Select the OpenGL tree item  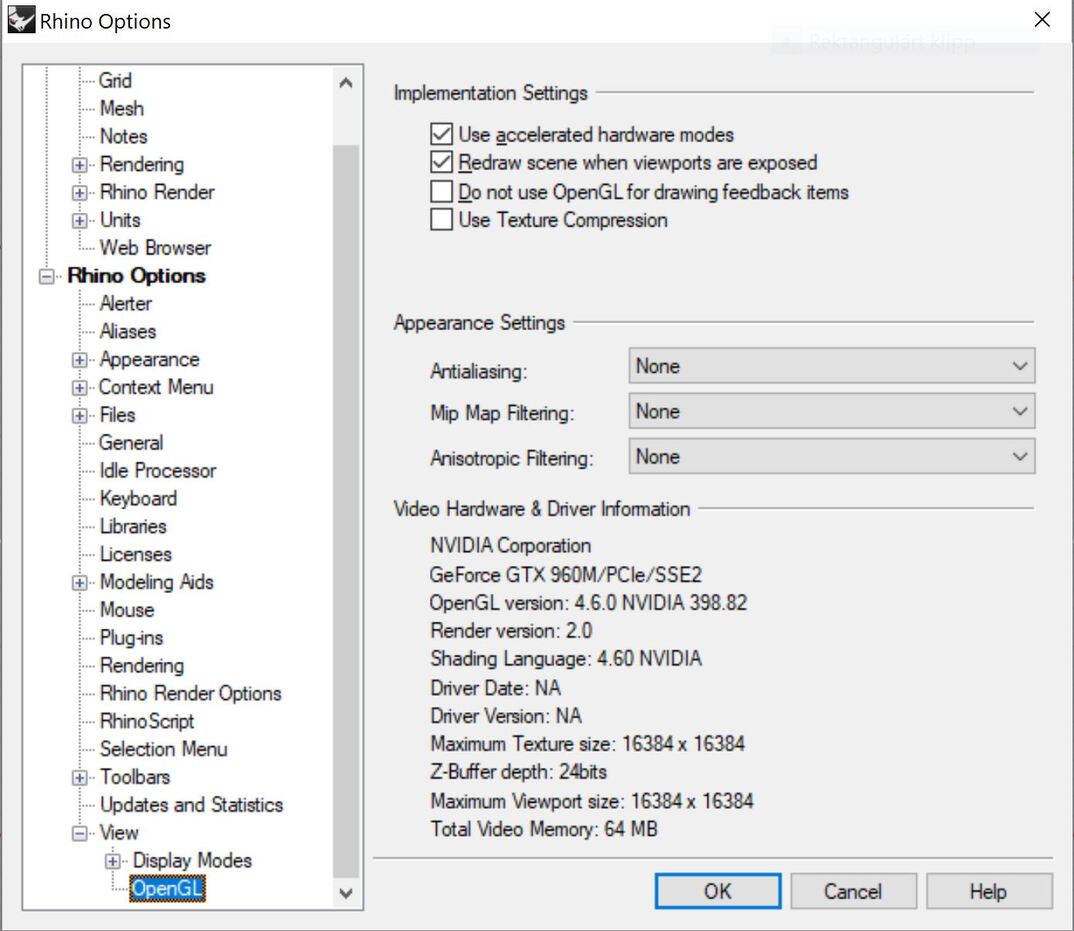167,889
